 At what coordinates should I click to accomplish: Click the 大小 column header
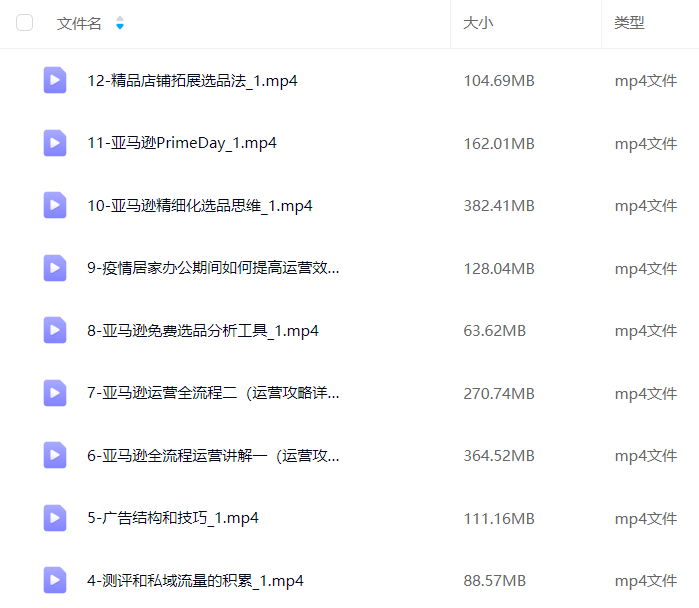click(x=478, y=23)
